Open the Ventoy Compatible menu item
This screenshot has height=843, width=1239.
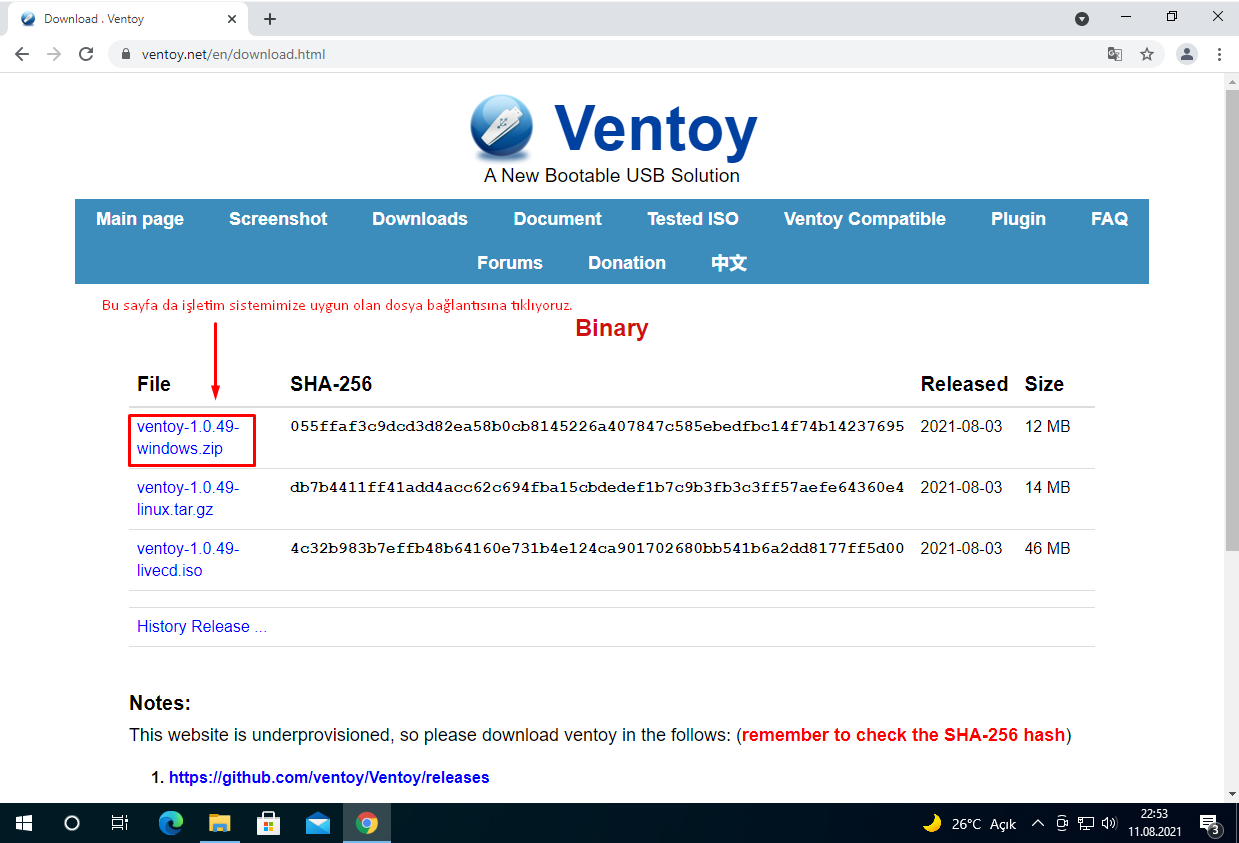tap(865, 219)
